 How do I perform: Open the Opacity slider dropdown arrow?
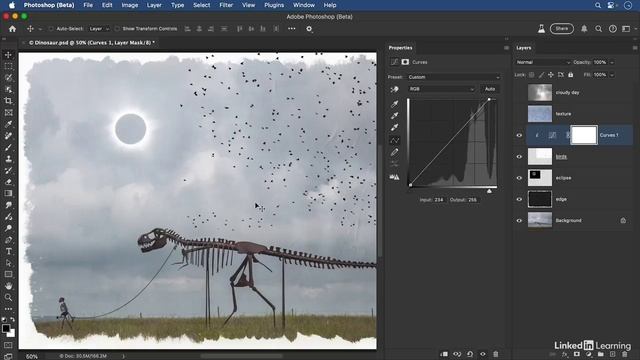[x=611, y=62]
